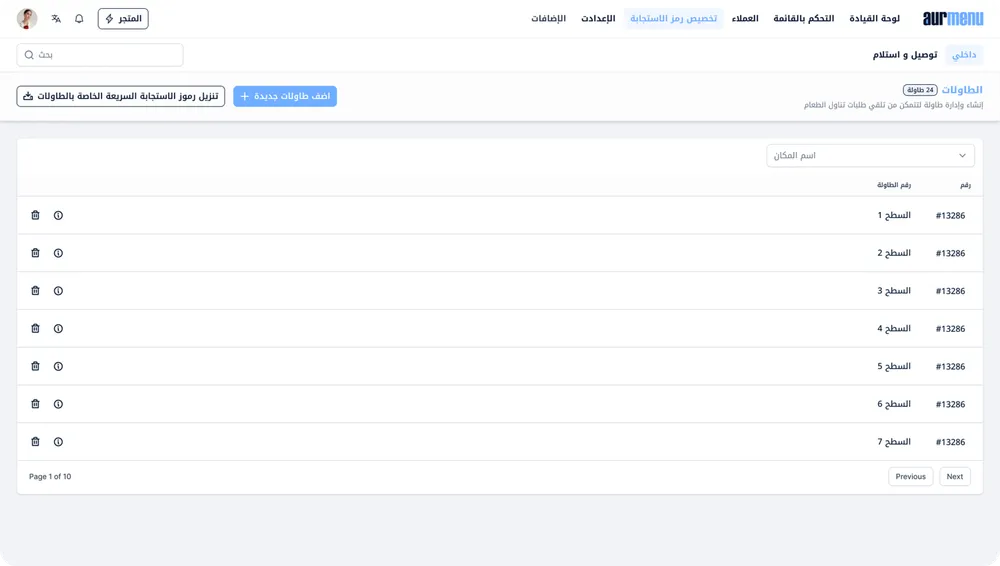Show info for table السطح 6
Screen dimensions: 1000x566
coord(58,404)
